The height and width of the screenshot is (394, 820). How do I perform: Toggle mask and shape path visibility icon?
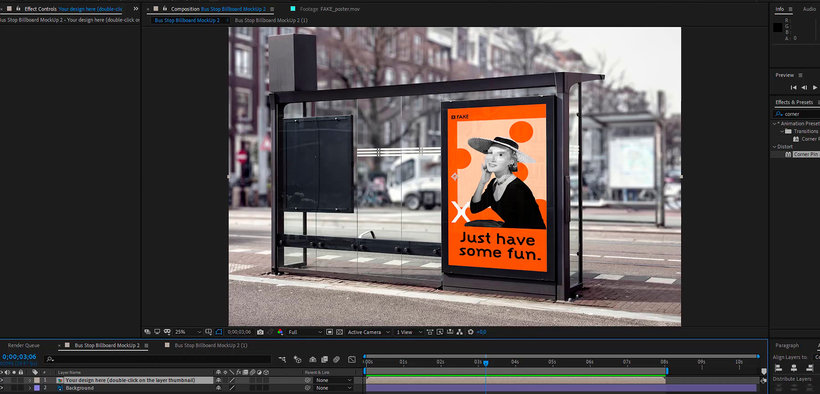click(x=219, y=332)
